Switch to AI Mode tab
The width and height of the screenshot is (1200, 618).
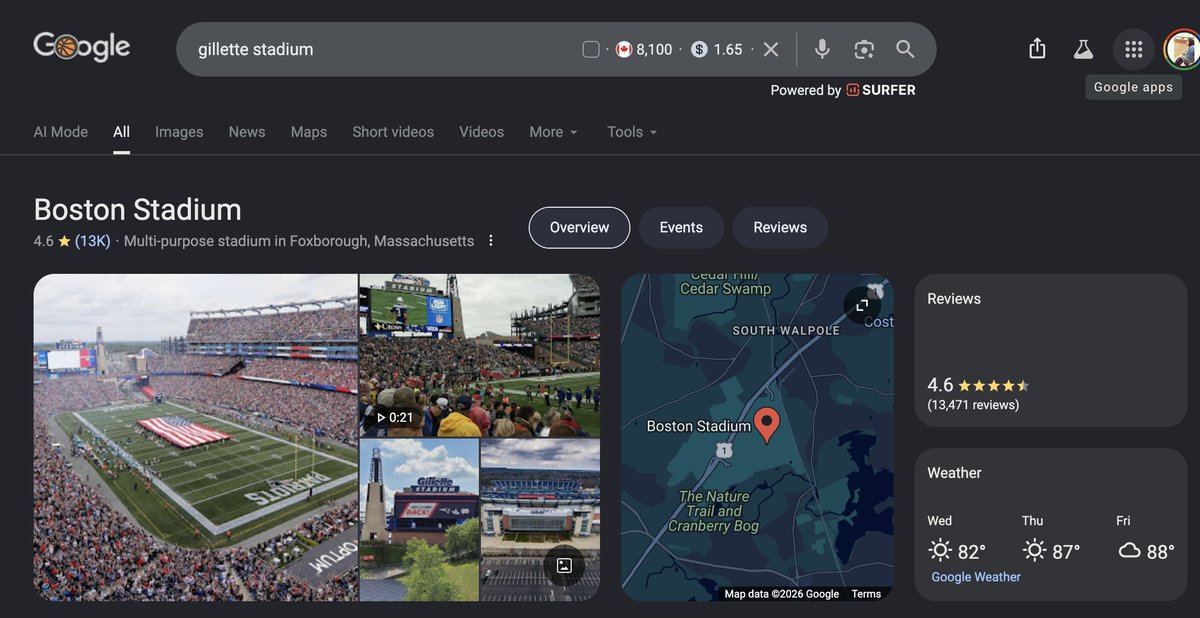click(x=61, y=132)
